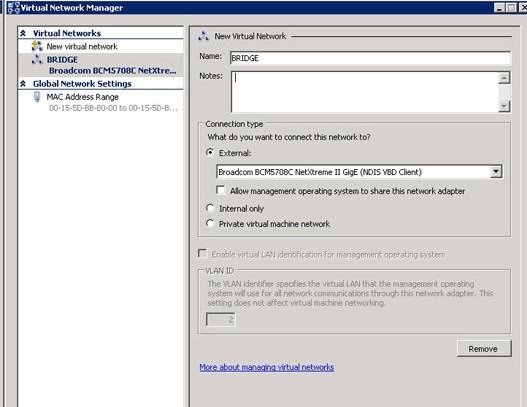Select the BRIDGE virtual network entry
The height and width of the screenshot is (407, 527).
click(x=62, y=59)
